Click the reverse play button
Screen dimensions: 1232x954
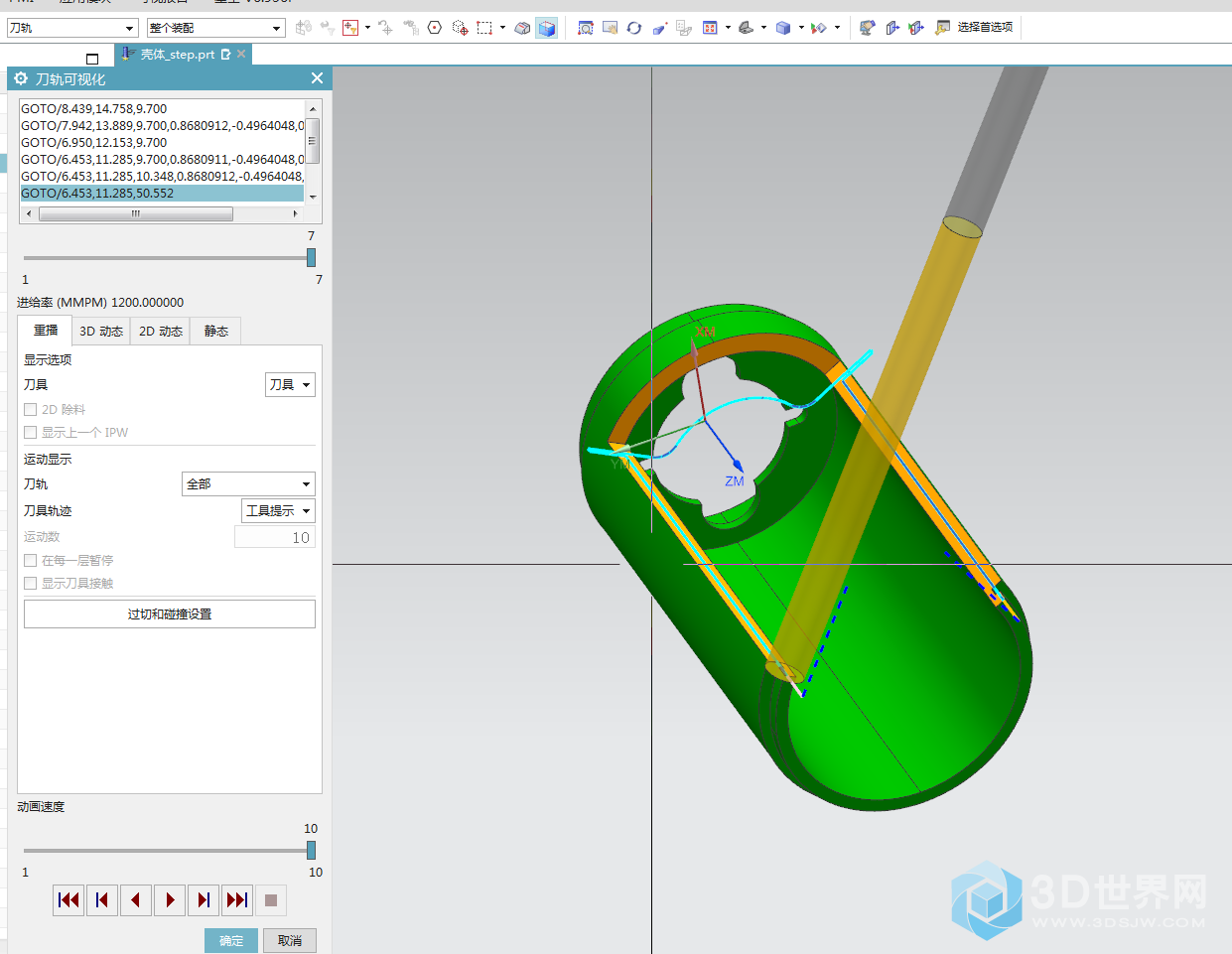point(136,900)
